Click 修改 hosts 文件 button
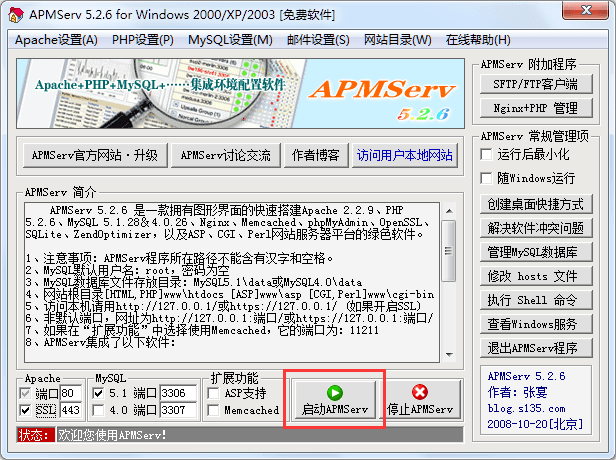This screenshot has height=460, width=616. point(536,276)
